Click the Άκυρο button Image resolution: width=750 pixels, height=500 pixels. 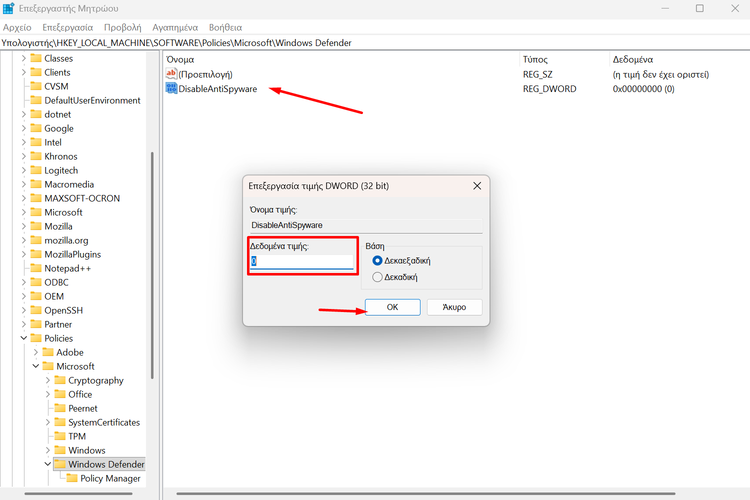point(454,307)
